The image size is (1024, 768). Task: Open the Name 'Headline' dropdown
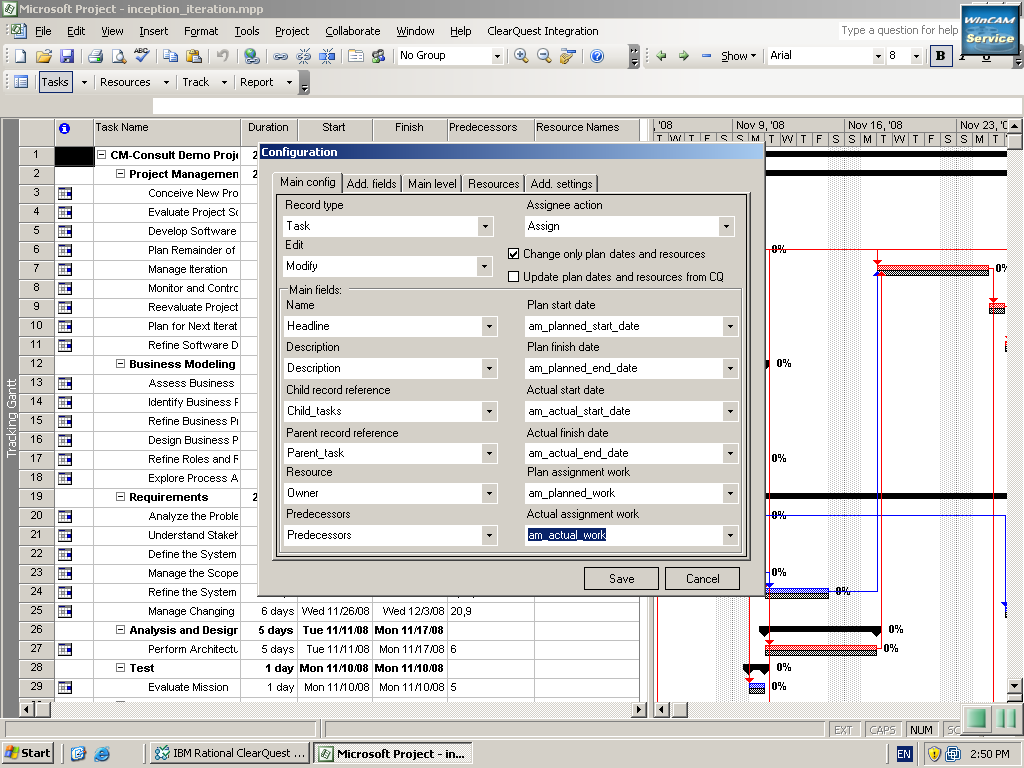489,327
